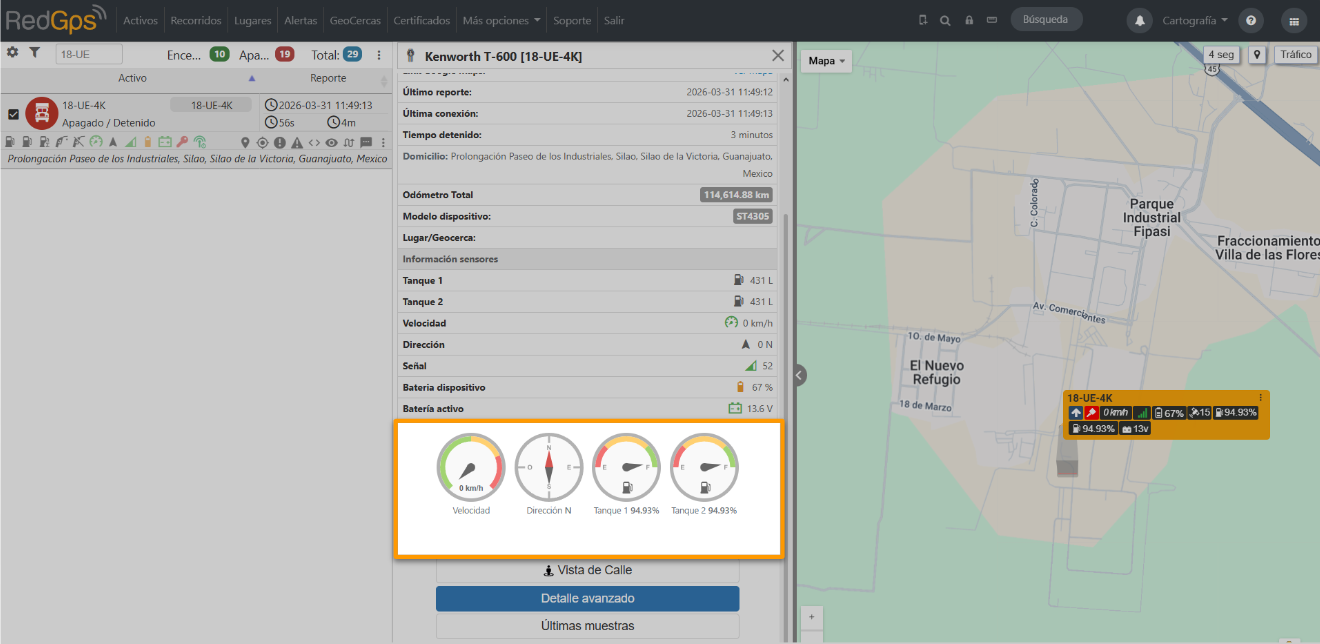The image size is (1320, 644).
Task: Click the Últimas muestras button
Action: click(587, 626)
